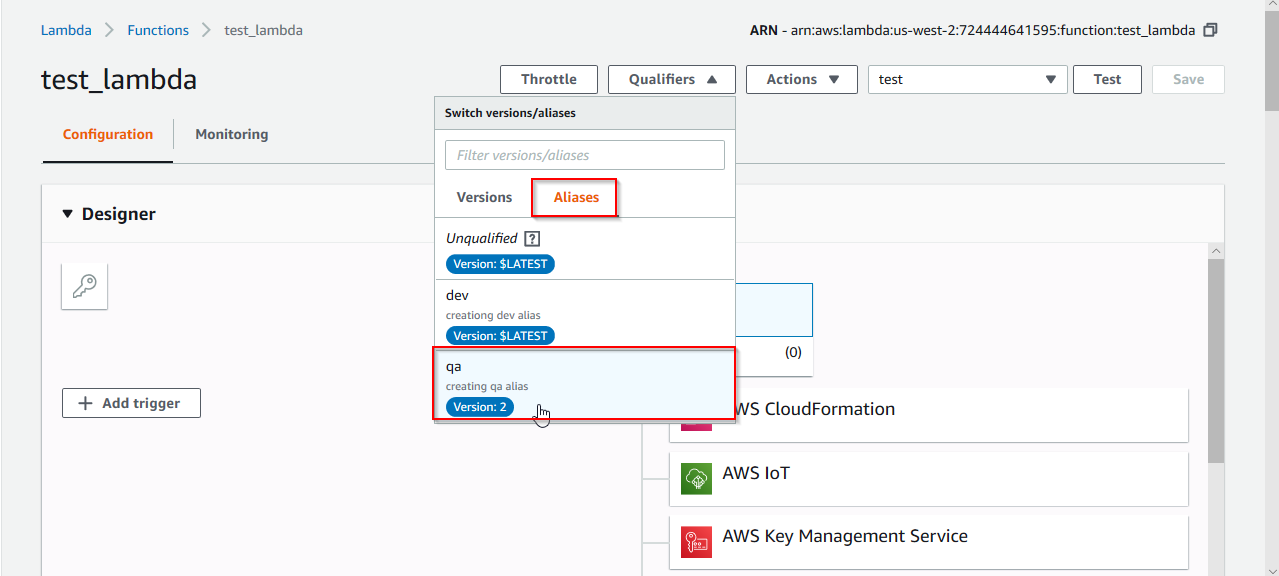
Task: Select the key icon in the Designer canvas
Action: [x=84, y=286]
